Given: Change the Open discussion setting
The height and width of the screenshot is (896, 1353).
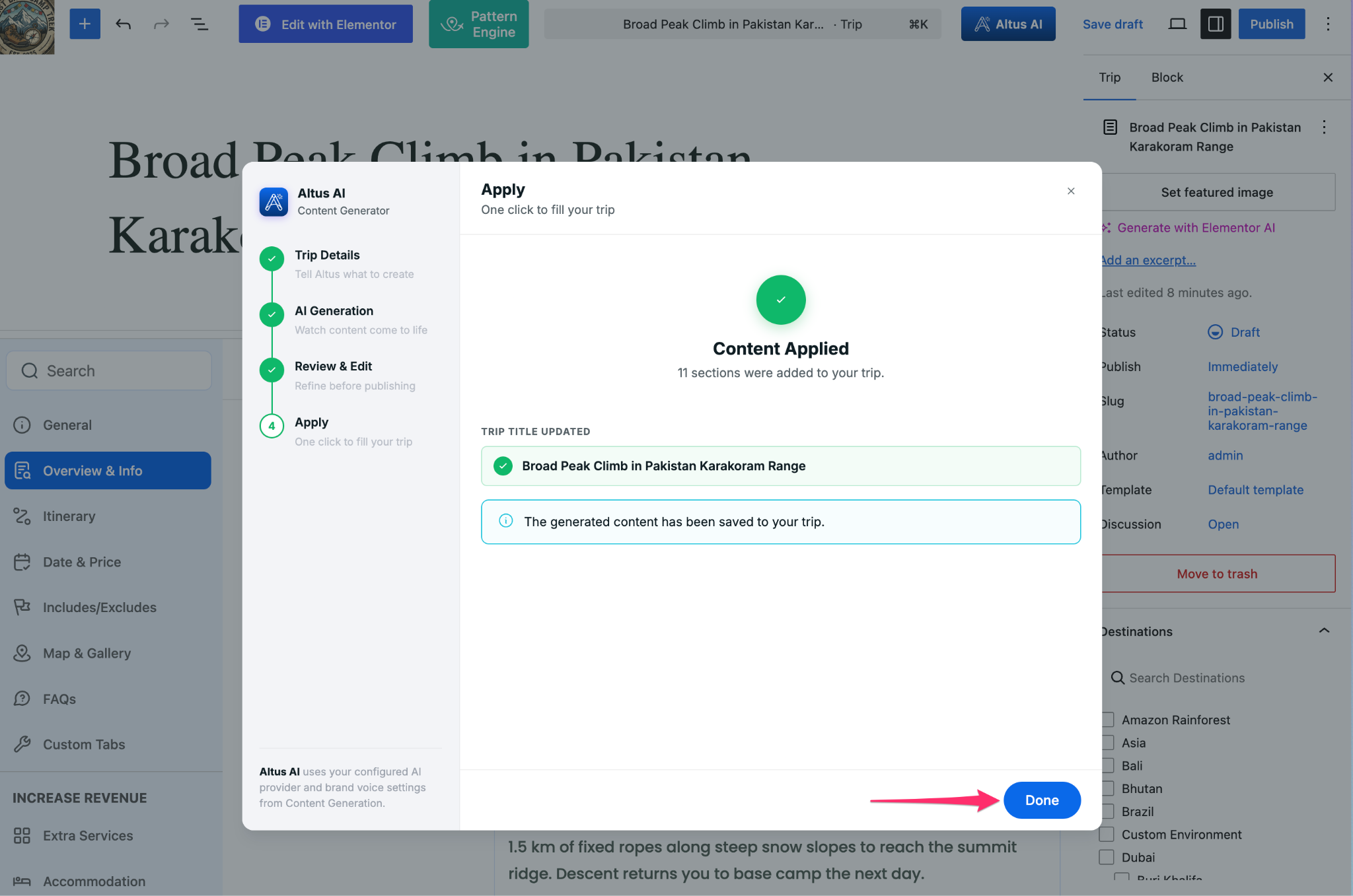Looking at the screenshot, I should (1224, 524).
